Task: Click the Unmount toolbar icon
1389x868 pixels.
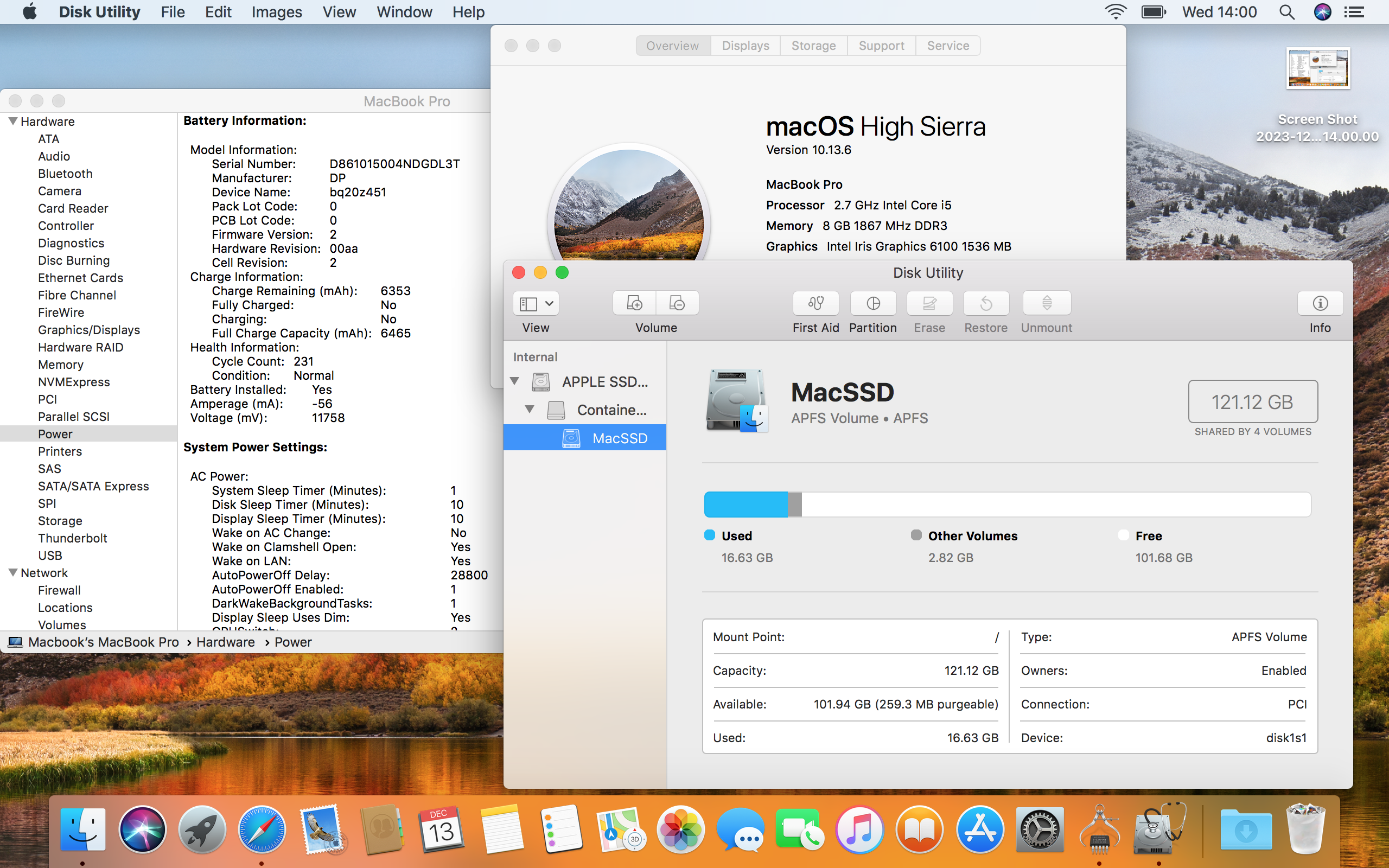Action: click(1047, 303)
